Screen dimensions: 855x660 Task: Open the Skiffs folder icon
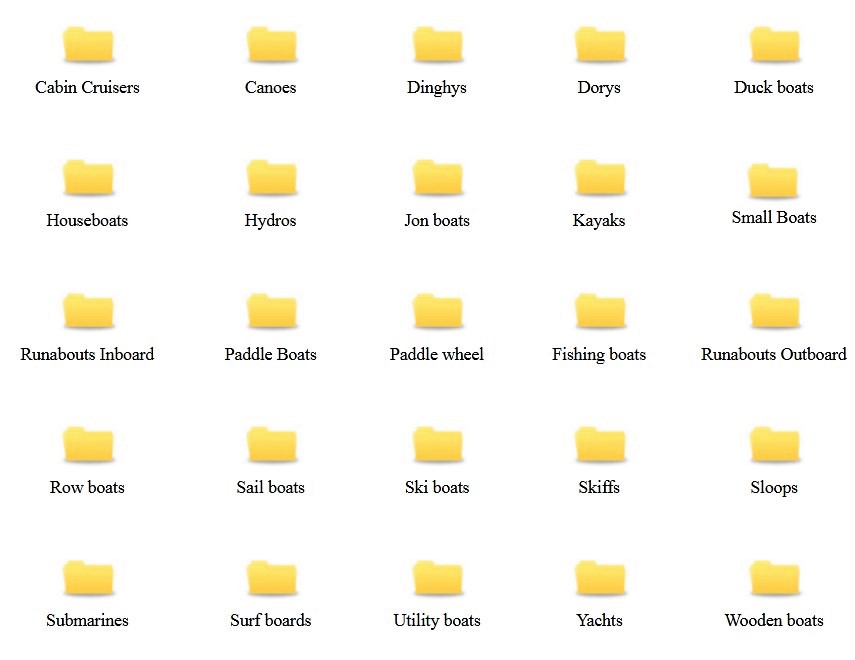599,446
